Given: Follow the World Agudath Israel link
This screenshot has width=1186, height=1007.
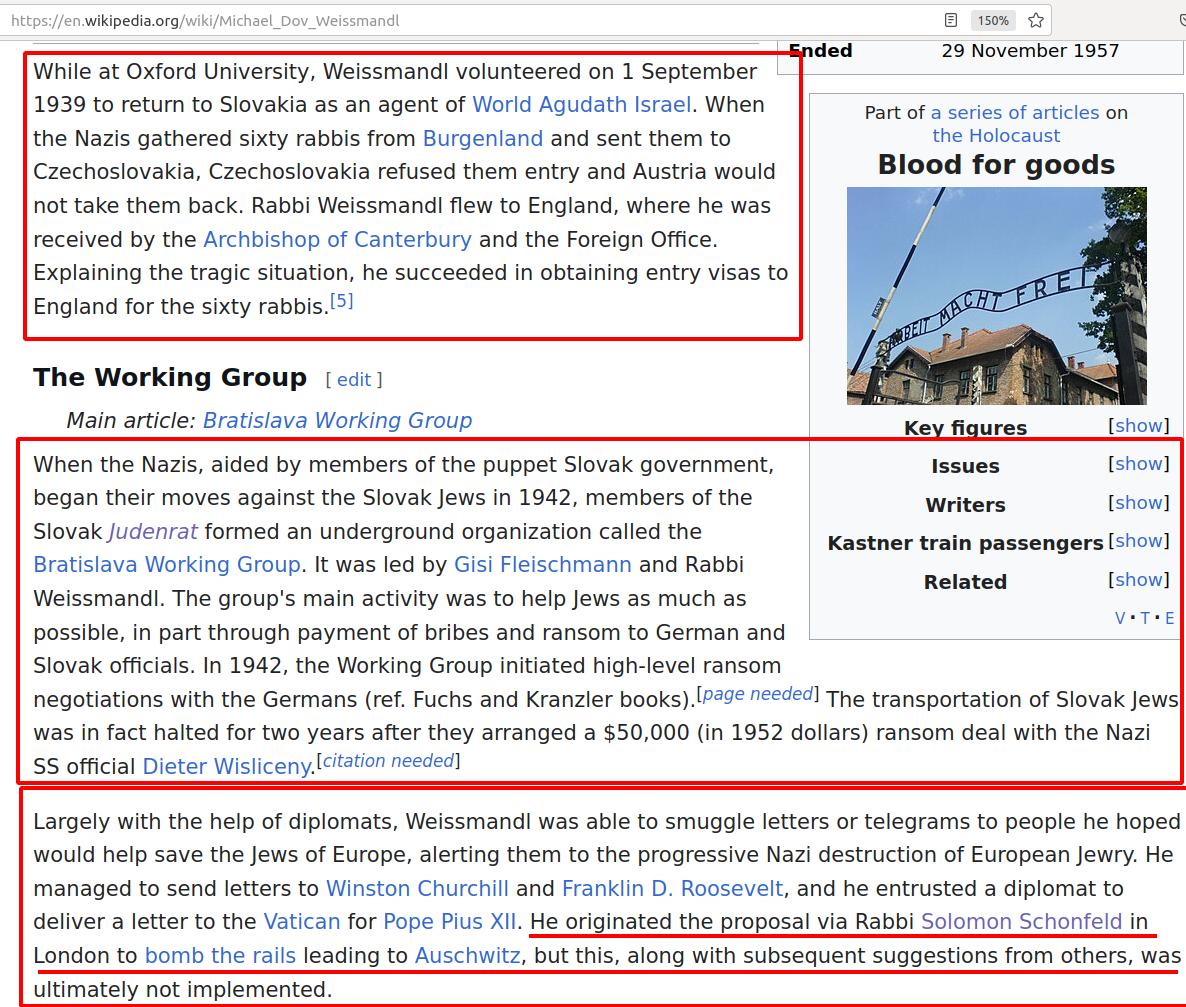Looking at the screenshot, I should 581,105.
